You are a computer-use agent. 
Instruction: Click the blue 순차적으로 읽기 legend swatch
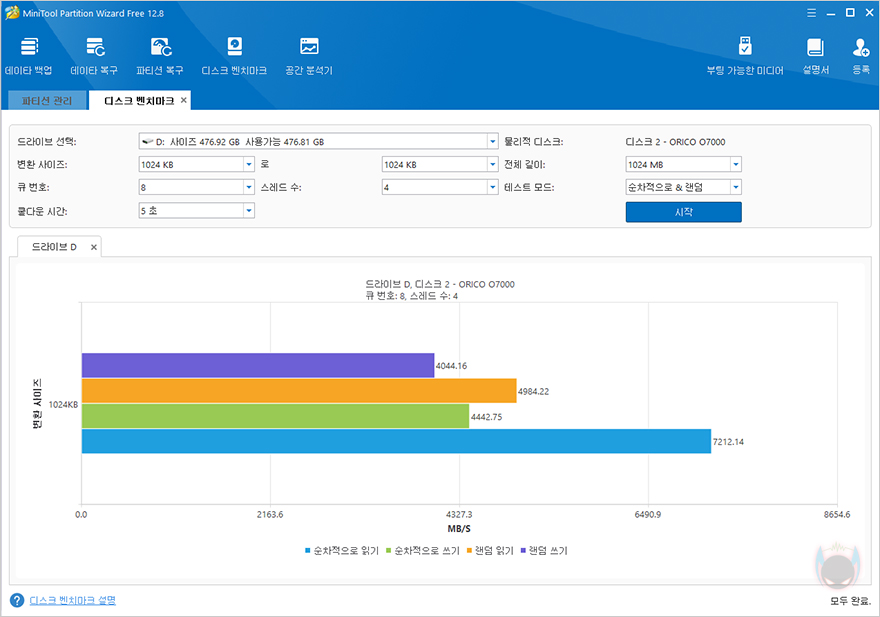click(x=308, y=551)
